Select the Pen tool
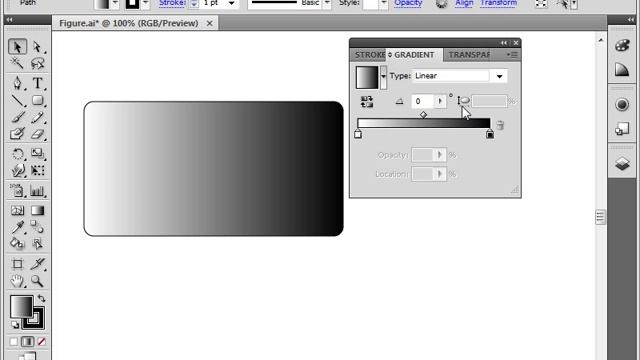 point(17,83)
